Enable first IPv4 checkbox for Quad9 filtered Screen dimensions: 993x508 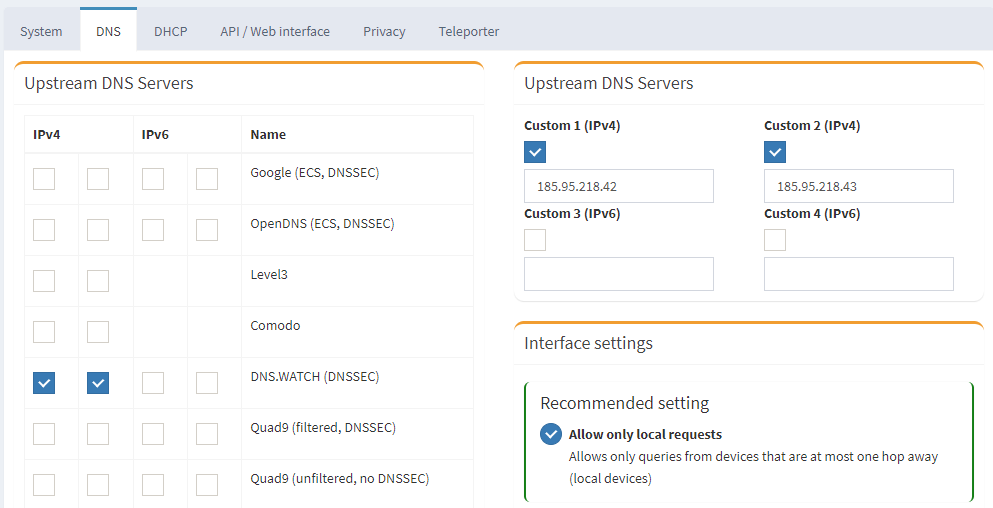(x=44, y=434)
